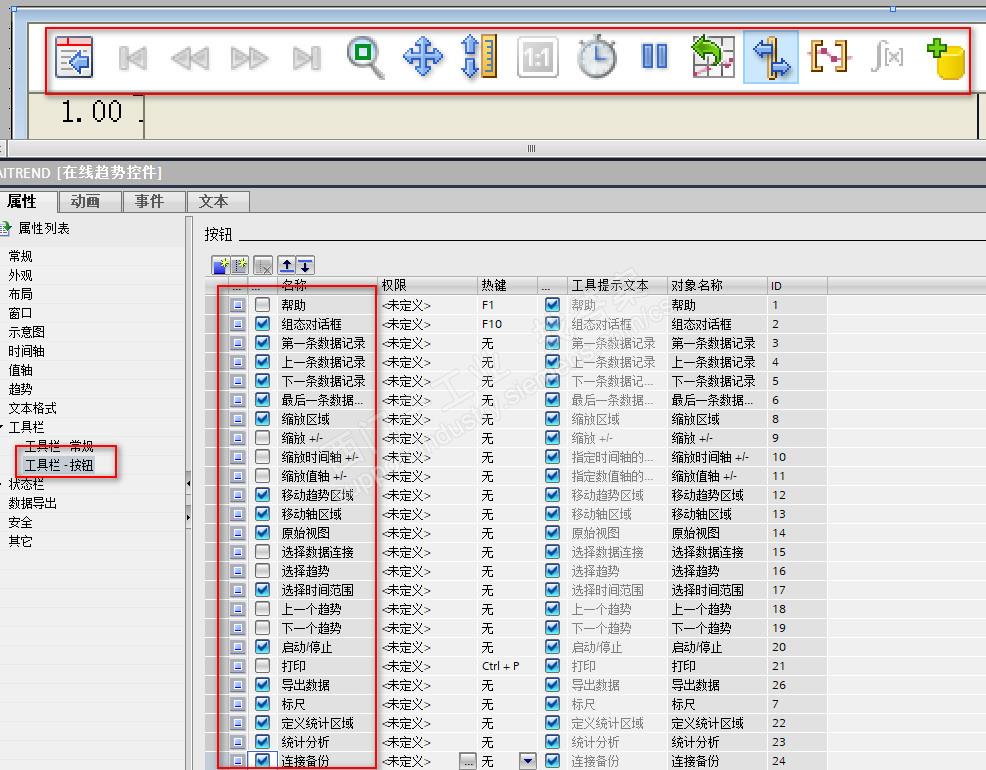
Task: Go to next data record icon
Action: tap(250, 58)
